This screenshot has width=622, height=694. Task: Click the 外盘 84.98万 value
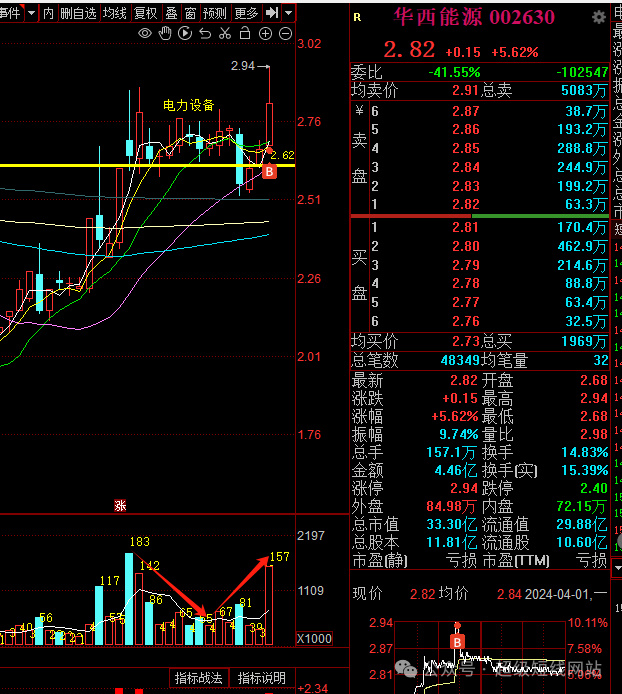pyautogui.click(x=451, y=506)
